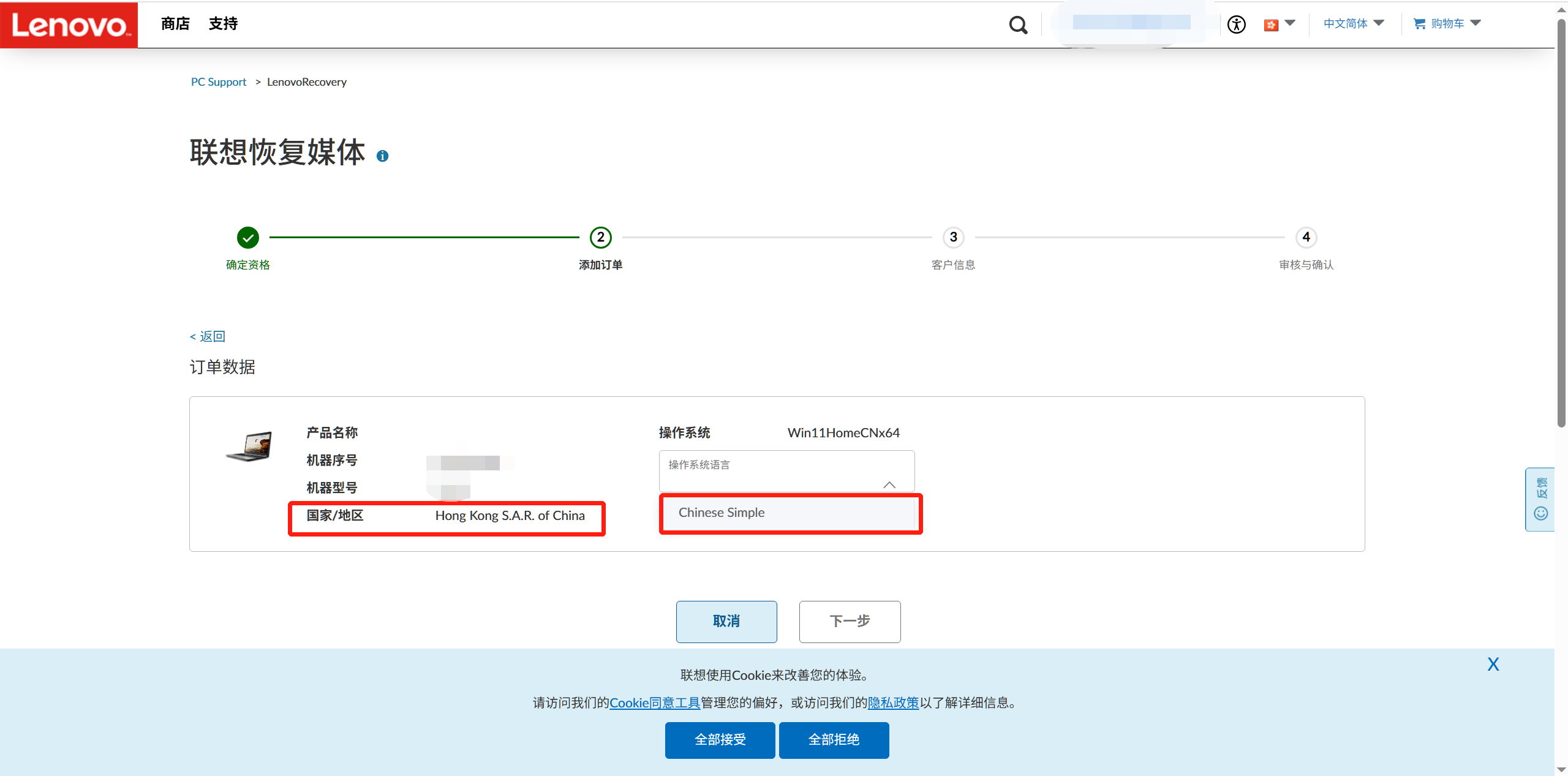Click the 下一步 button
Image resolution: width=1568 pixels, height=776 pixels.
850,621
